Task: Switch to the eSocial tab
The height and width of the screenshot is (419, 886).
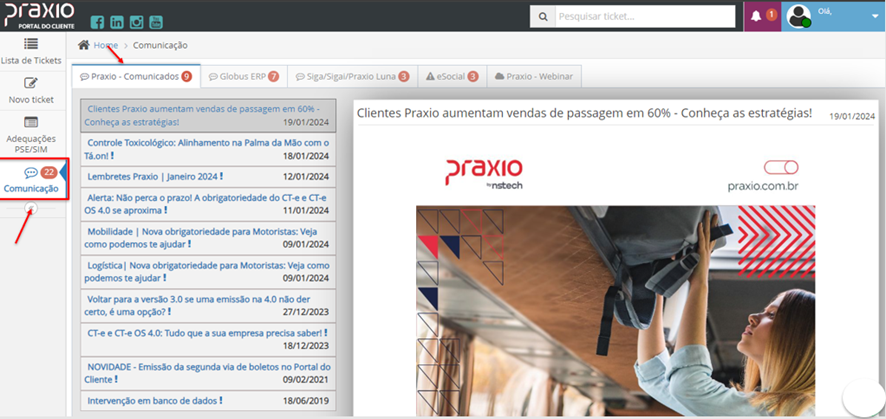Action: [452, 76]
